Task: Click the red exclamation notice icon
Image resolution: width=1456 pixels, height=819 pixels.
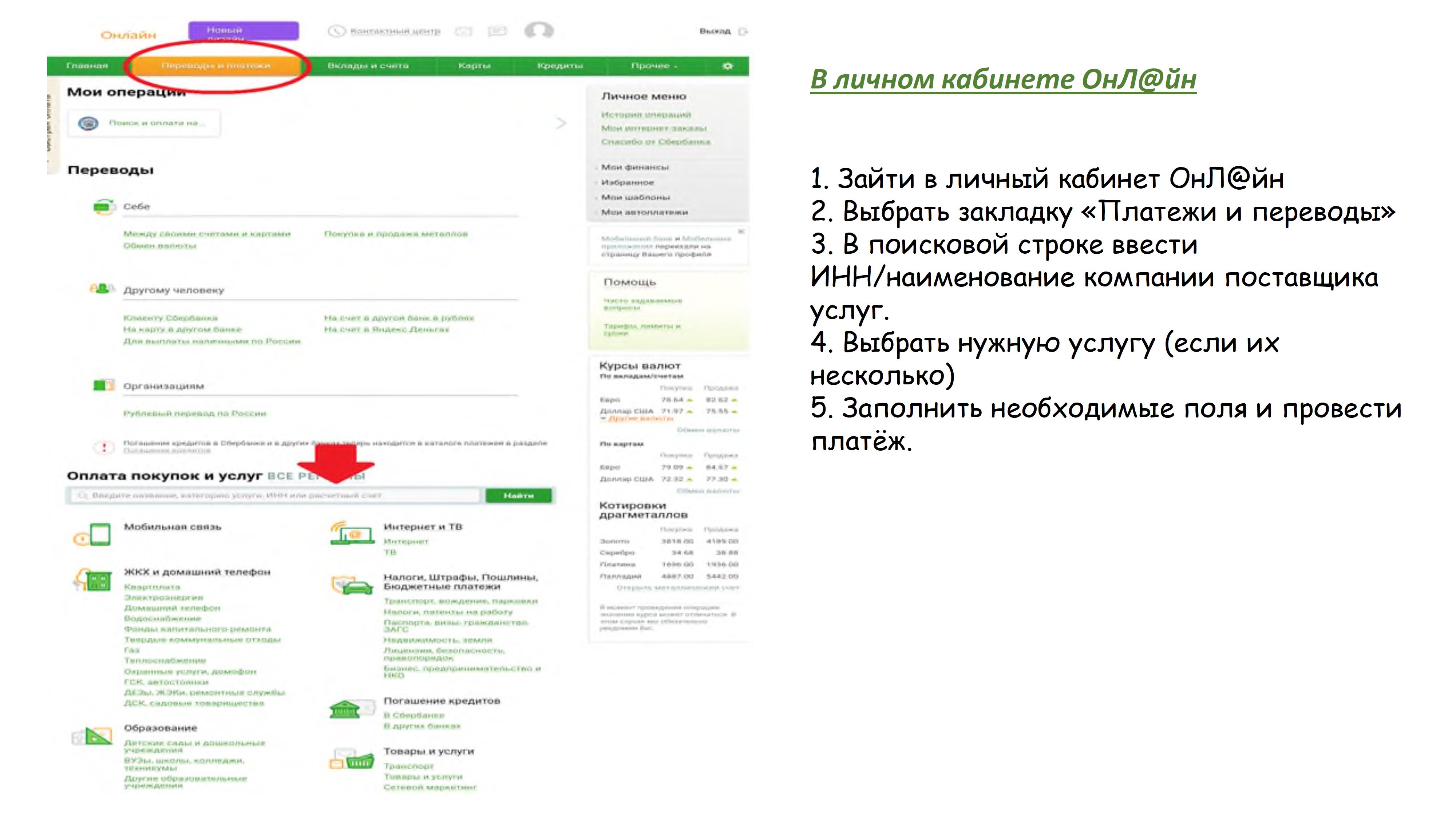Action: 104,447
